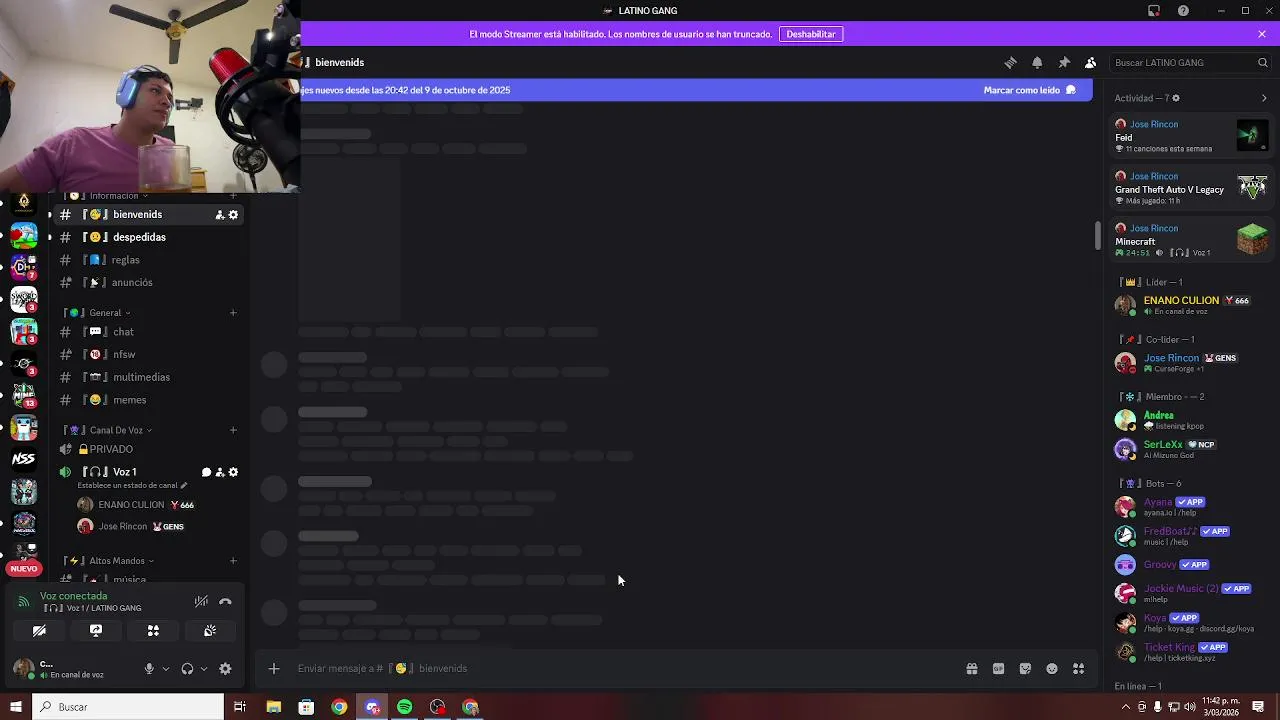Open the Threads icon in channel header
1280x720 pixels.
coord(1010,62)
